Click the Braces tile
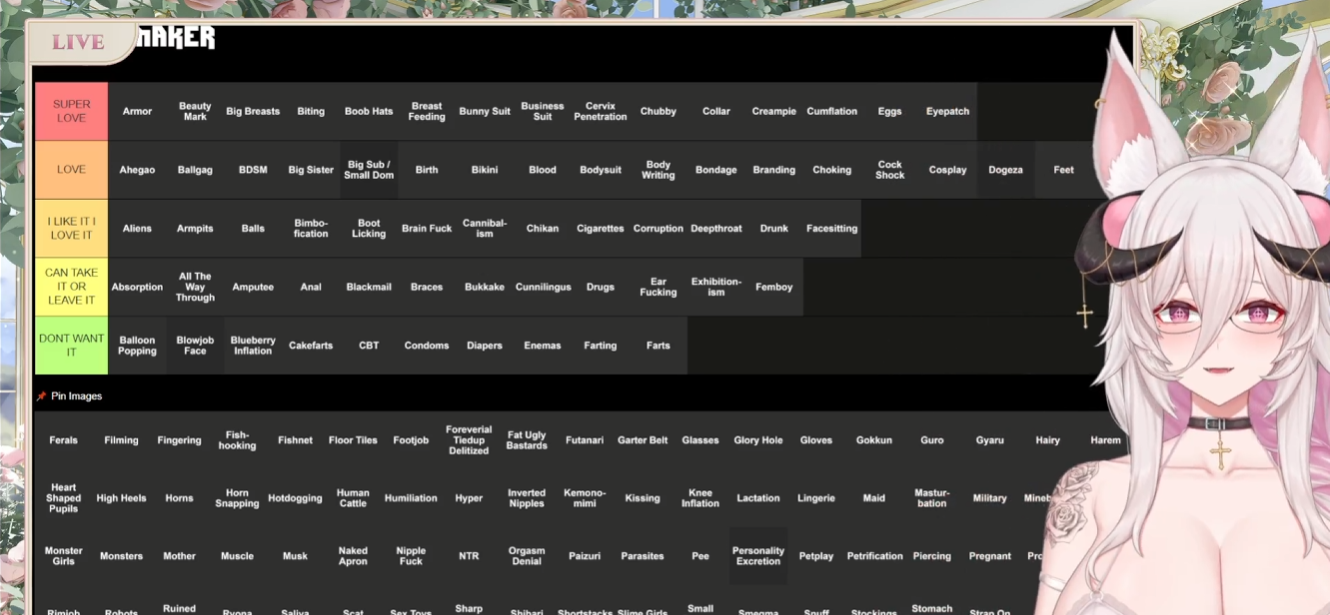The height and width of the screenshot is (615, 1330). coord(426,287)
